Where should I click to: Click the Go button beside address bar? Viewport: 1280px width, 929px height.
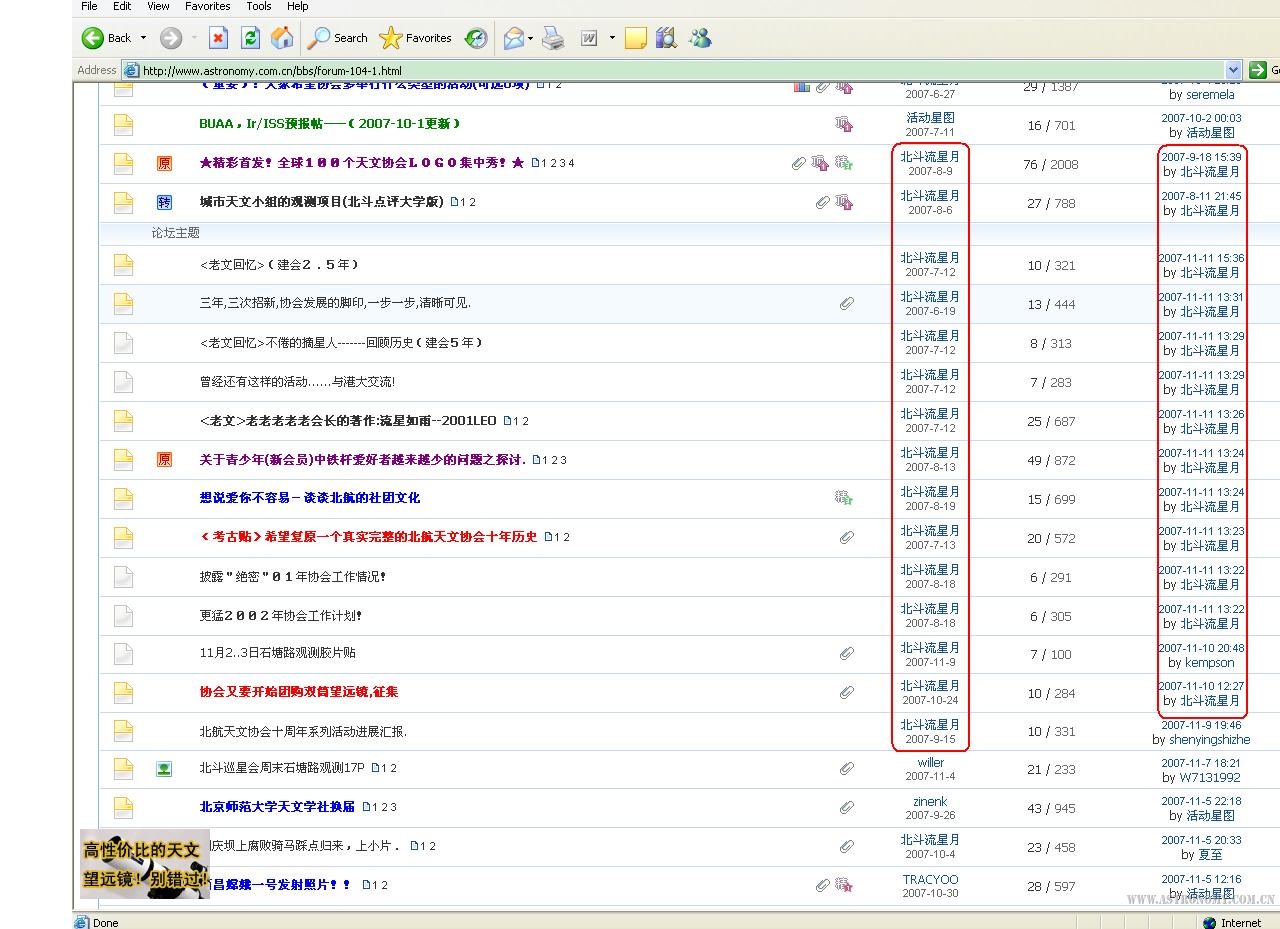coord(1265,70)
